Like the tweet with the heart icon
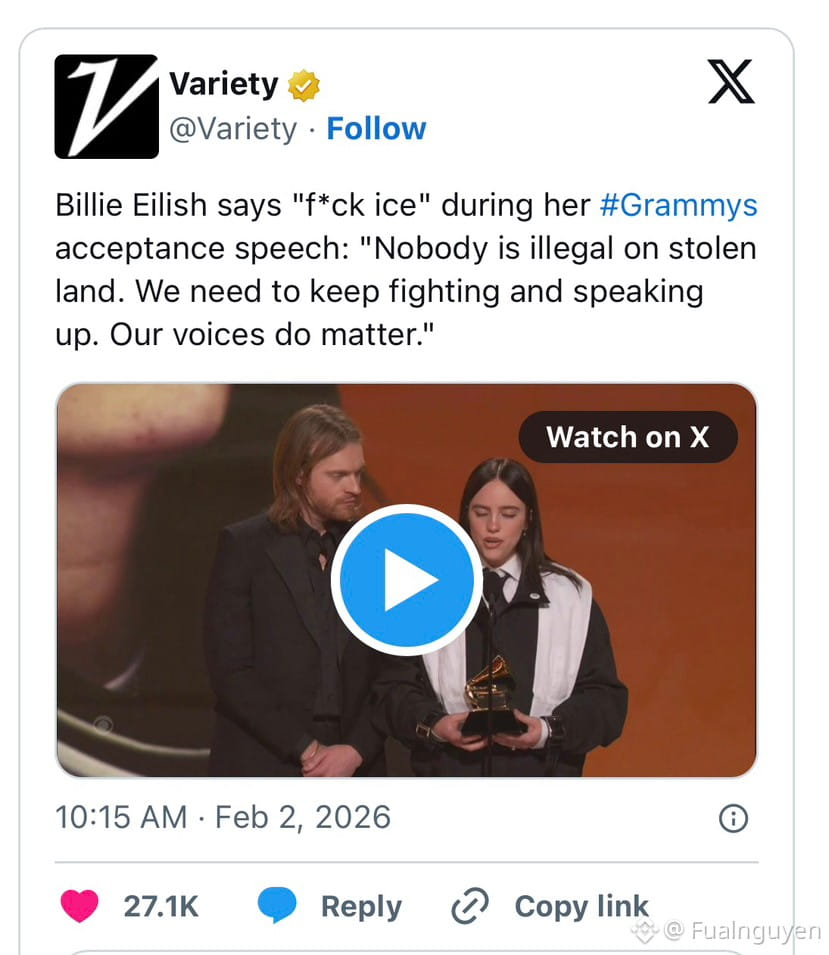Viewport: 829px width, 955px height. (80, 906)
